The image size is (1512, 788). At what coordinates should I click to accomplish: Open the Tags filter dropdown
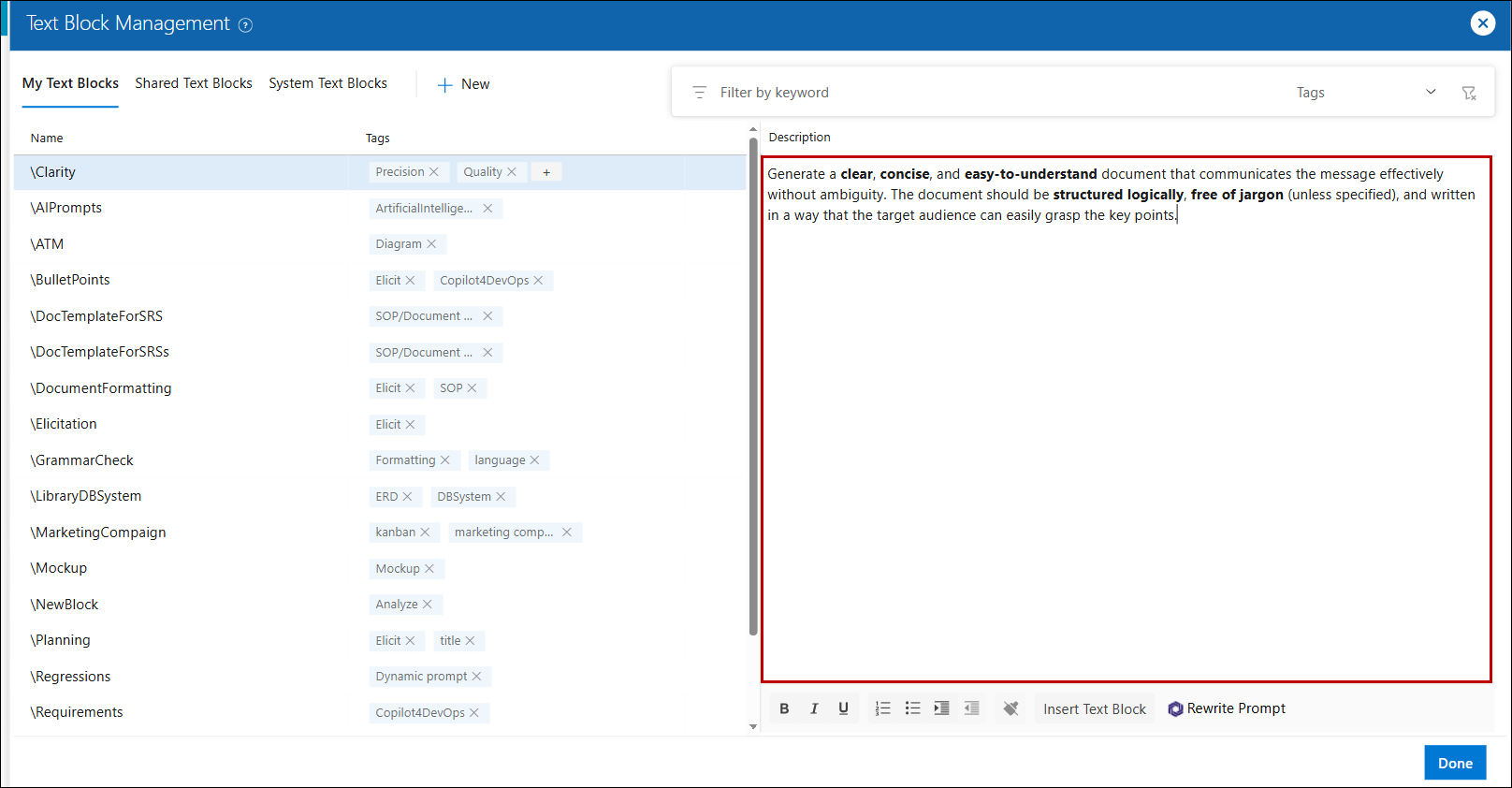pos(1365,93)
